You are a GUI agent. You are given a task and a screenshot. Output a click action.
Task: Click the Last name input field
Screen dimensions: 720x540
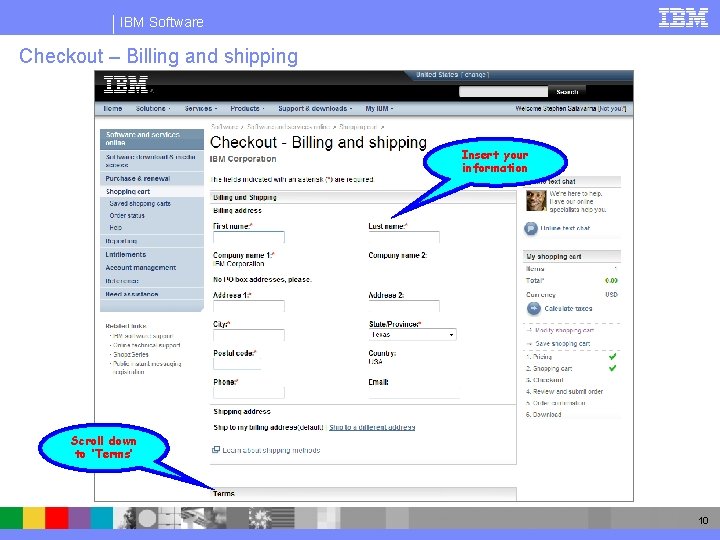[x=404, y=237]
